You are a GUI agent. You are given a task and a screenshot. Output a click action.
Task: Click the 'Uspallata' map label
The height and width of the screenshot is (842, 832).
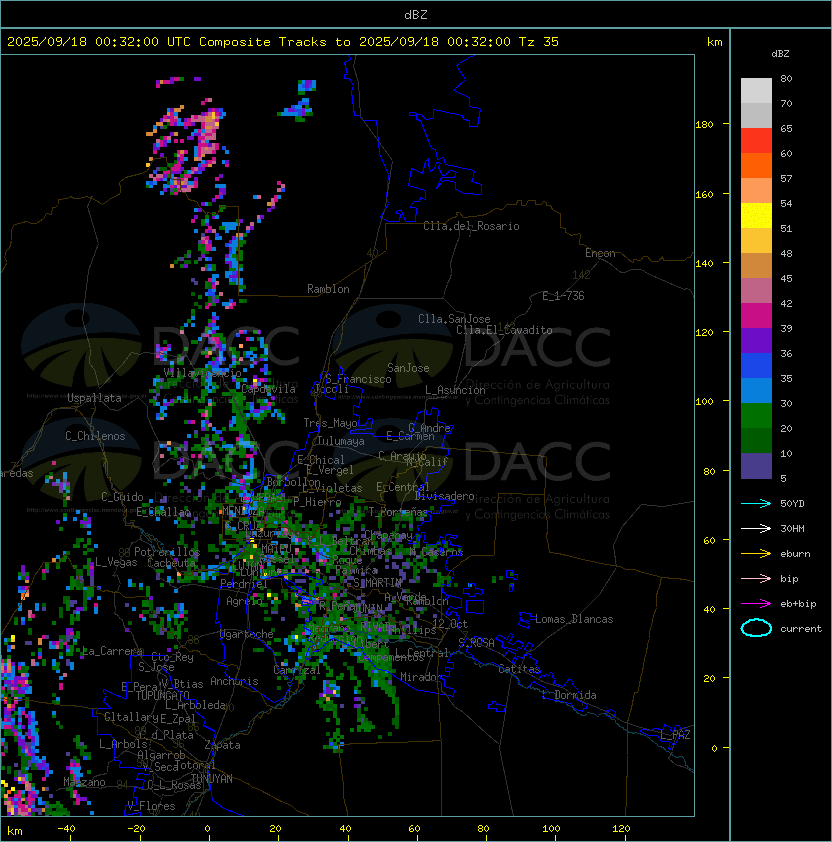(94, 398)
